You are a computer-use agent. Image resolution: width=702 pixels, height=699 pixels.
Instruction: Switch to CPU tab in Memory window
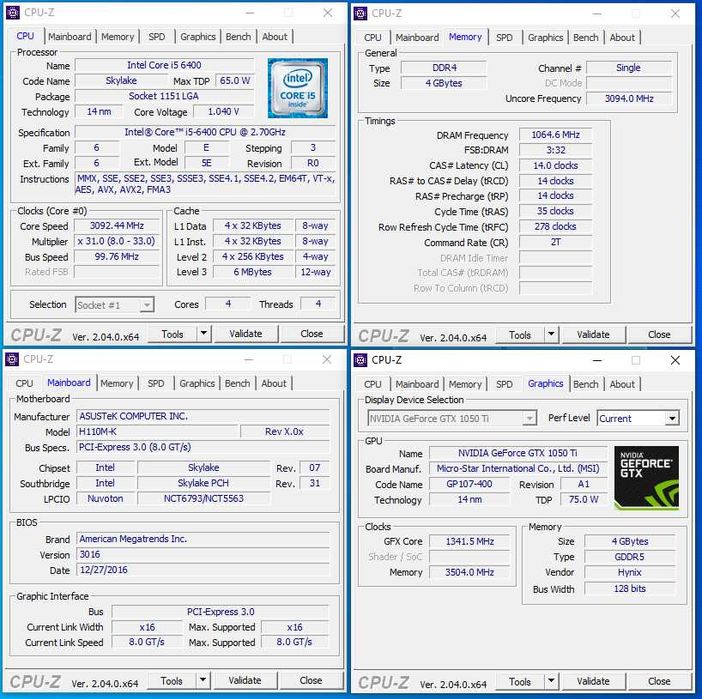pos(373,38)
